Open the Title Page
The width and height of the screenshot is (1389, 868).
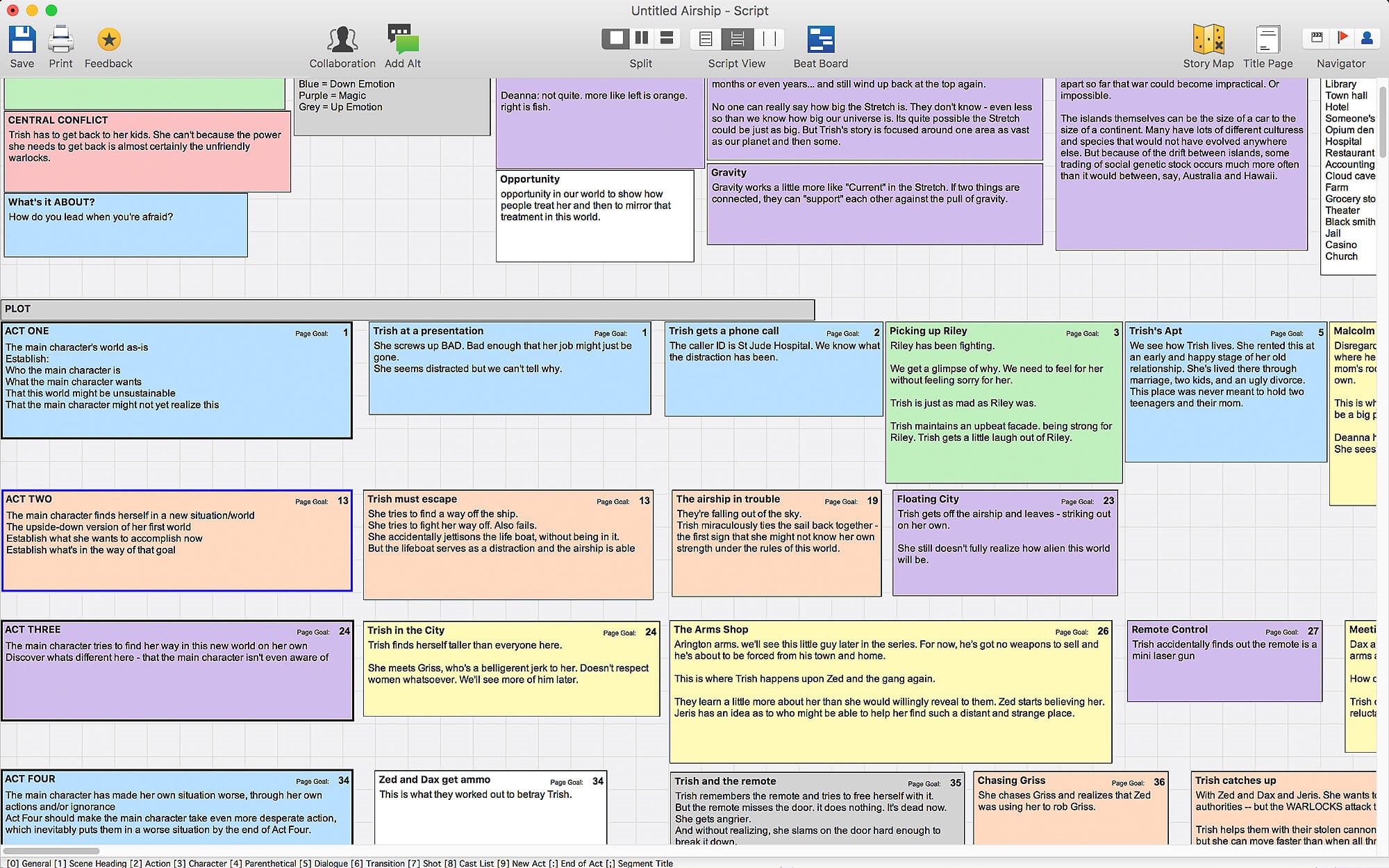(1267, 40)
